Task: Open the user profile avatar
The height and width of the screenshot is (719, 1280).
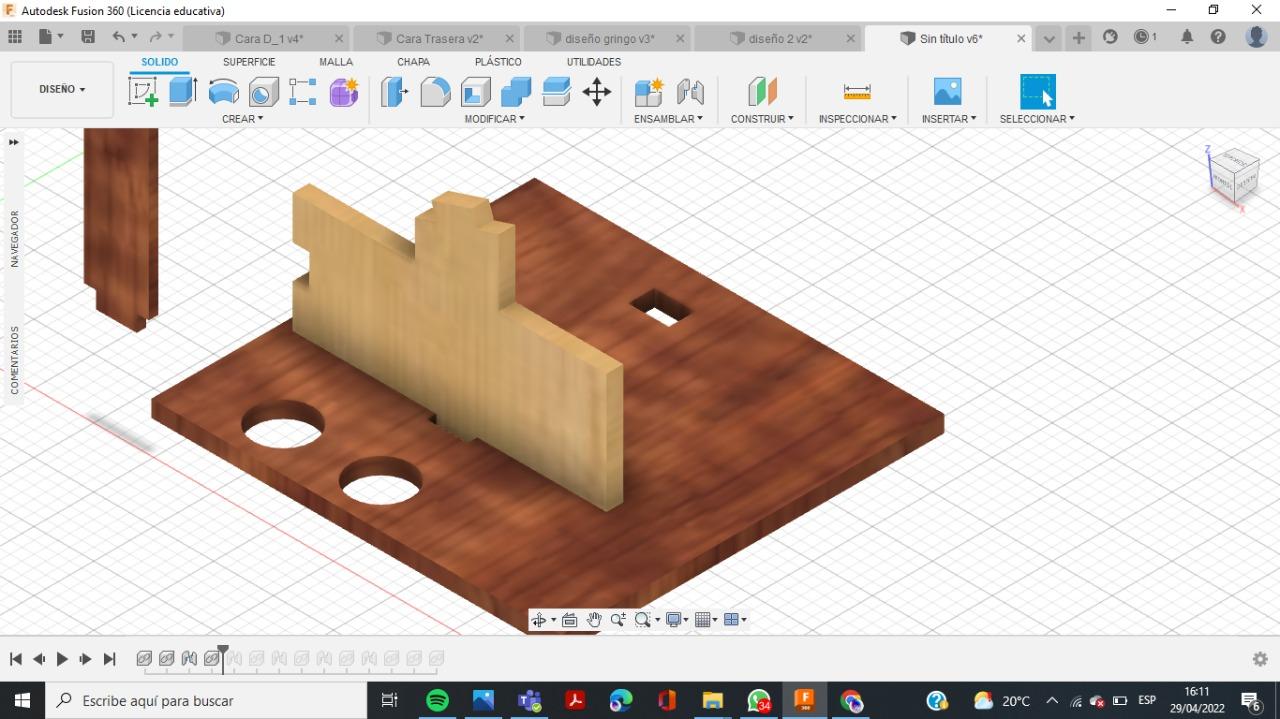Action: point(1257,37)
